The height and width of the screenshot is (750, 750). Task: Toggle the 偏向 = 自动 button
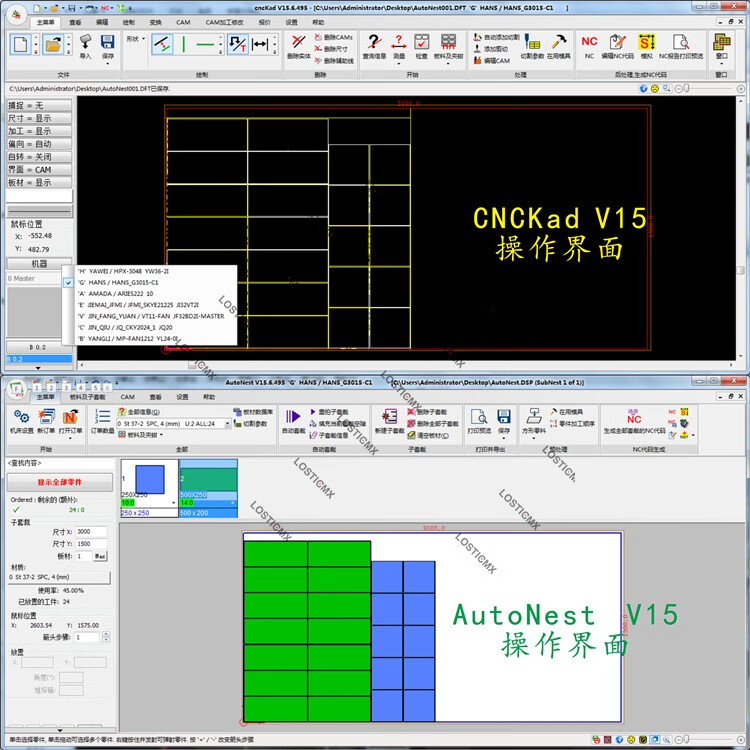(x=39, y=144)
